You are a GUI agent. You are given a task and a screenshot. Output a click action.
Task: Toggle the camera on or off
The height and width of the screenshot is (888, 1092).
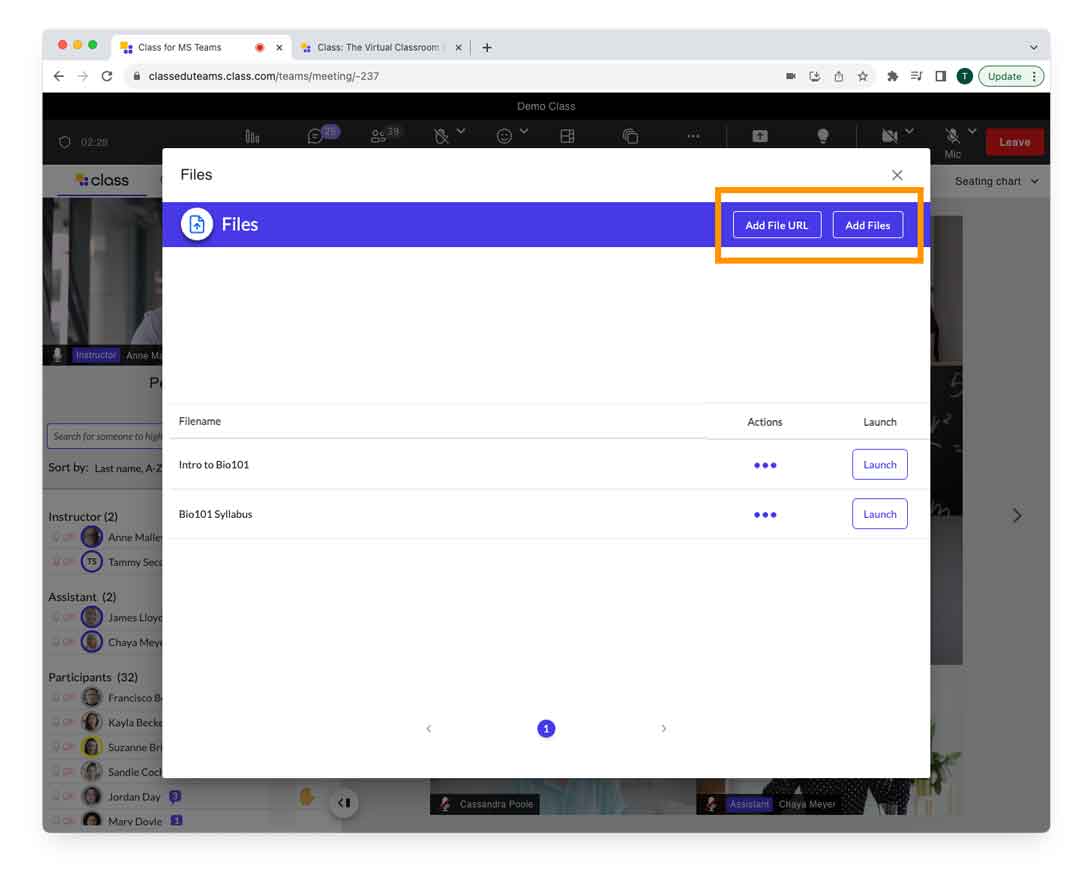tap(889, 136)
